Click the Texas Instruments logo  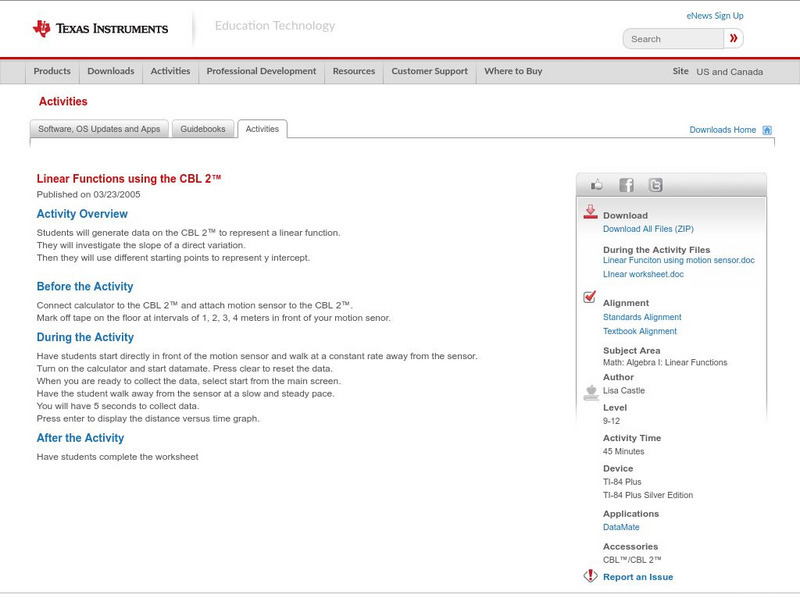click(x=101, y=29)
